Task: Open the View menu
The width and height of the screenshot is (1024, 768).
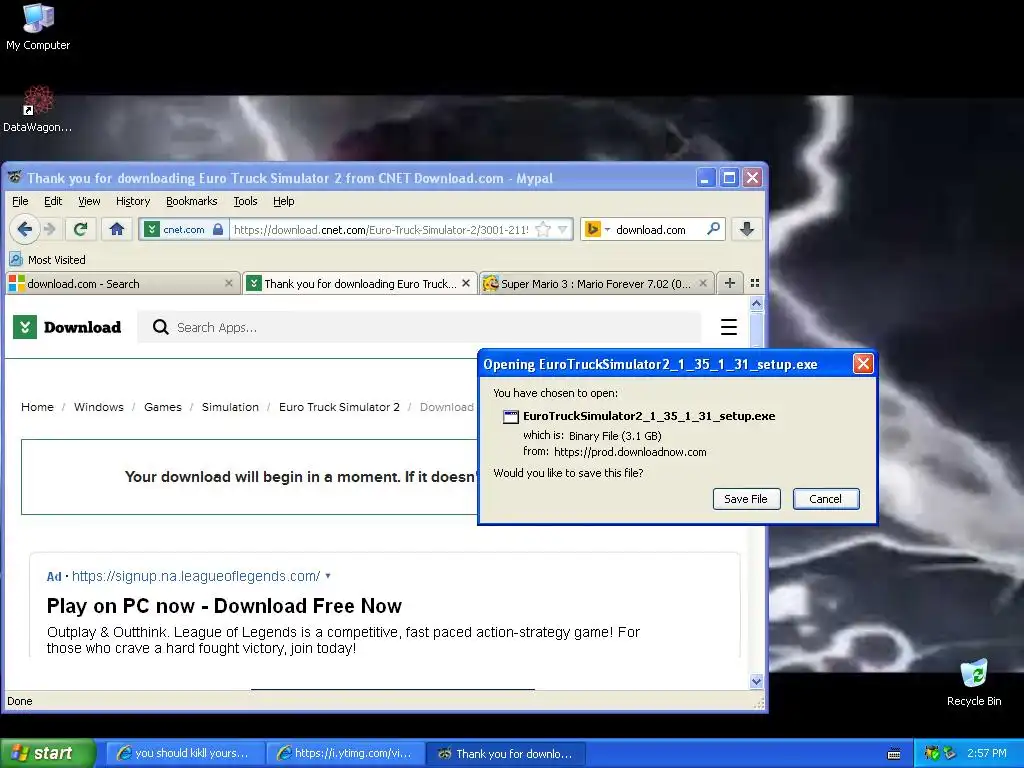Action: coord(89,201)
